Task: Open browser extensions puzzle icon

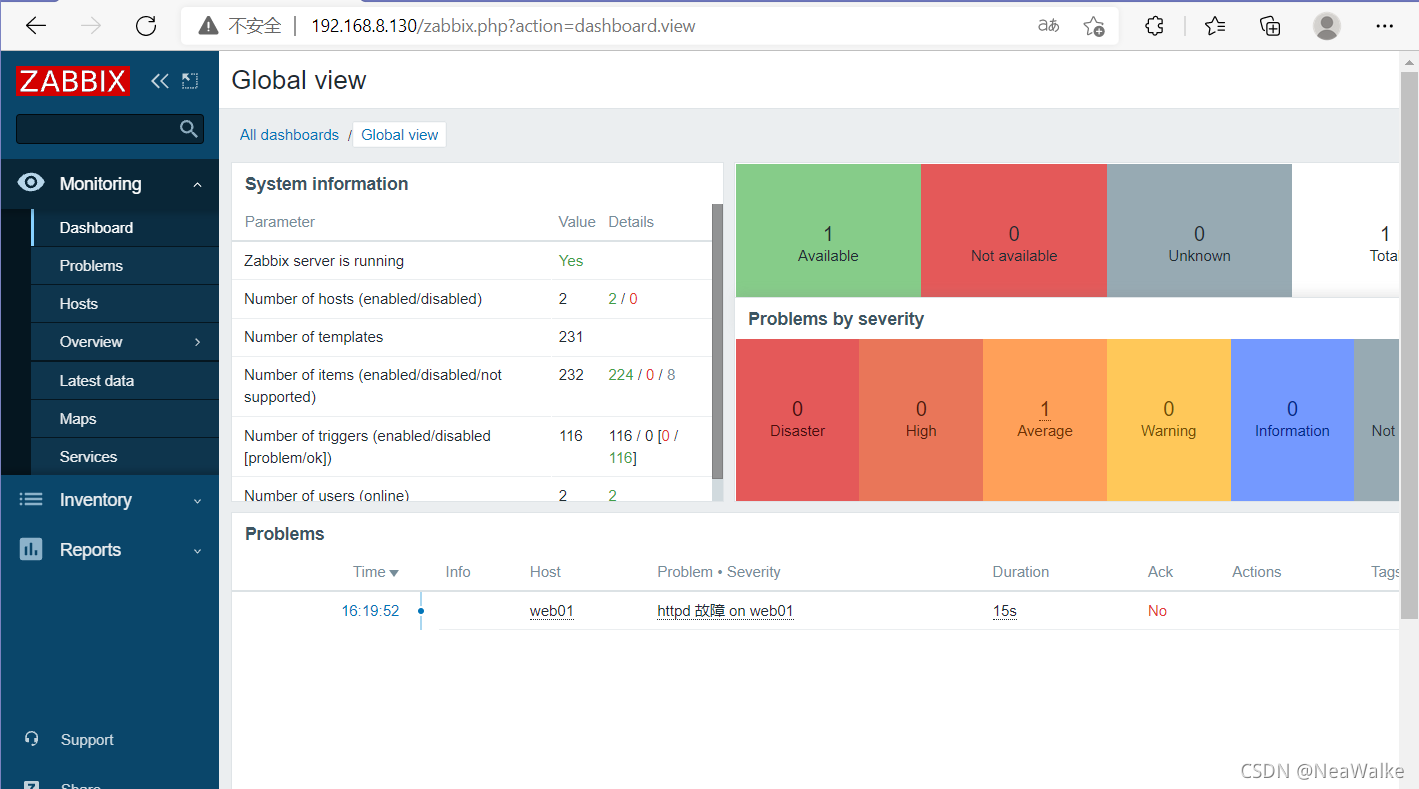Action: 1154,26
